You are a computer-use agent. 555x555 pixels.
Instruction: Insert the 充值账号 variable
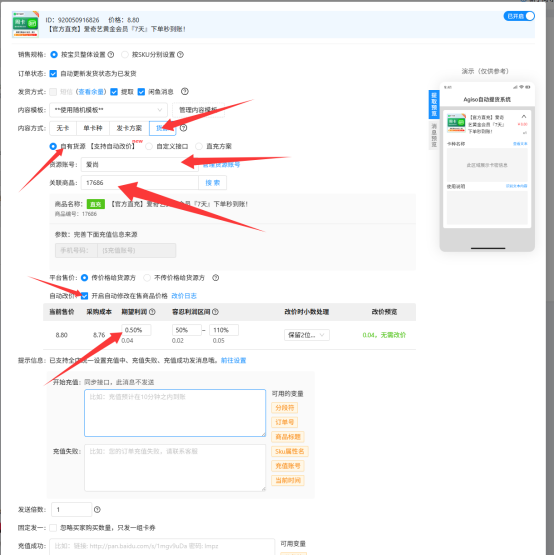pos(288,466)
